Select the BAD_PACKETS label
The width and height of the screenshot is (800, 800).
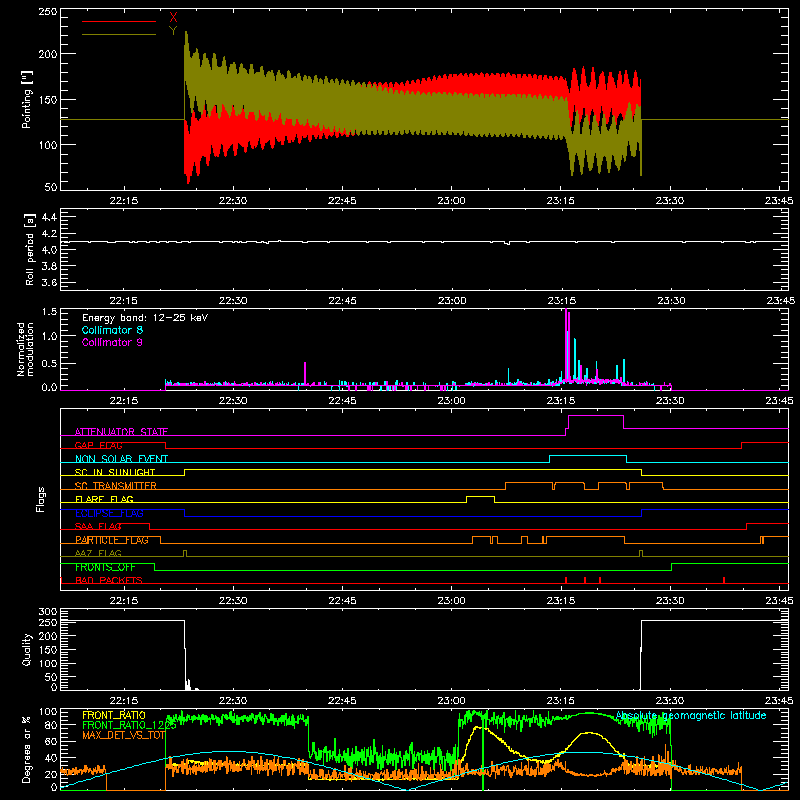pyautogui.click(x=109, y=580)
